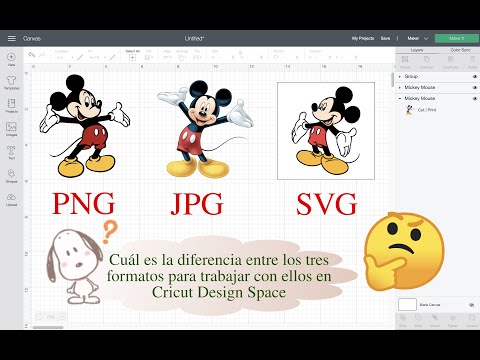Click the Weld icon
The height and width of the screenshot is (360, 480).
[x=418, y=318]
